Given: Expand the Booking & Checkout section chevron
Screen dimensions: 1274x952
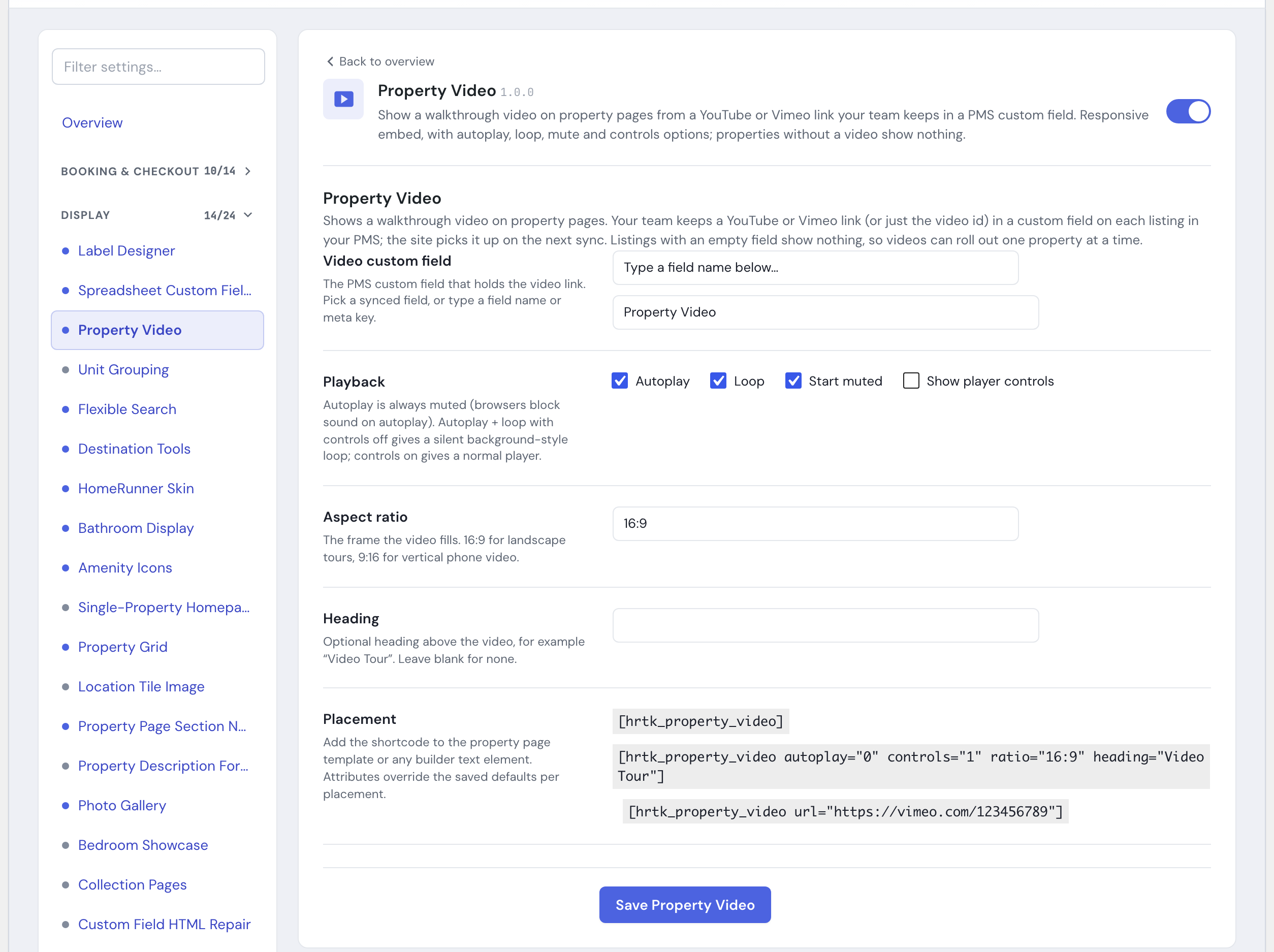Looking at the screenshot, I should (248, 171).
